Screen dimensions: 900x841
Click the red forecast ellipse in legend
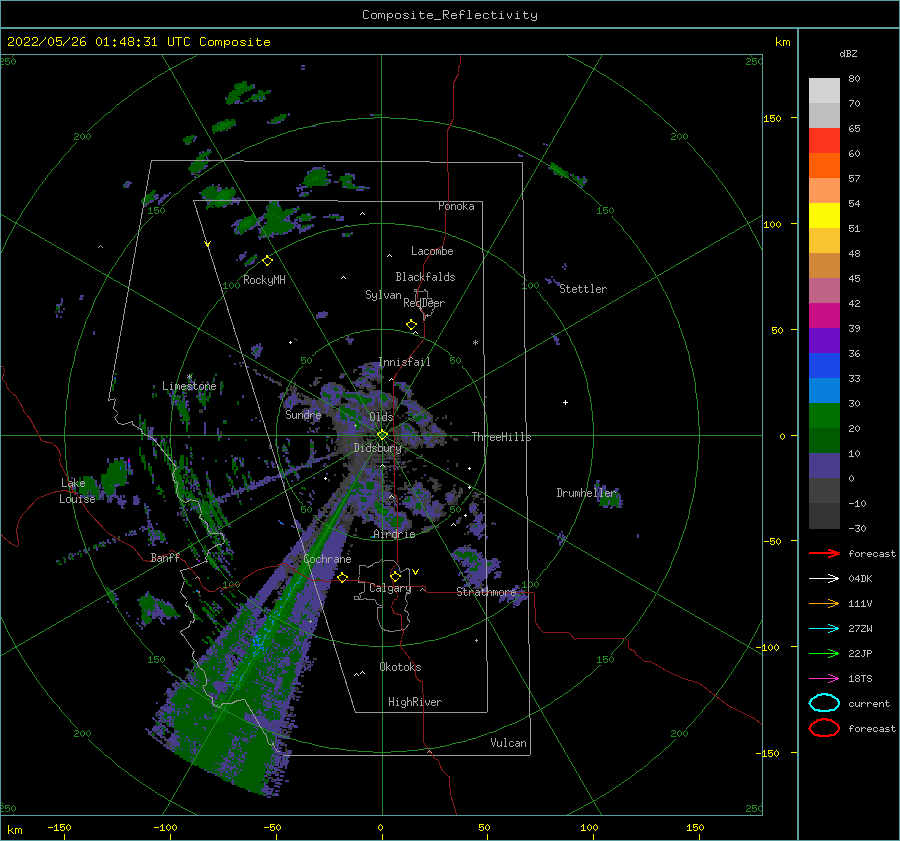click(824, 728)
